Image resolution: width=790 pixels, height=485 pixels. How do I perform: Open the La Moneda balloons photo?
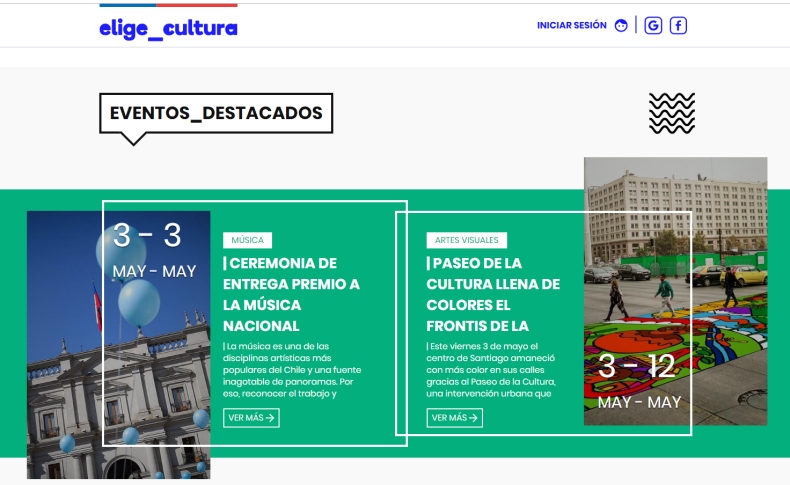118,344
